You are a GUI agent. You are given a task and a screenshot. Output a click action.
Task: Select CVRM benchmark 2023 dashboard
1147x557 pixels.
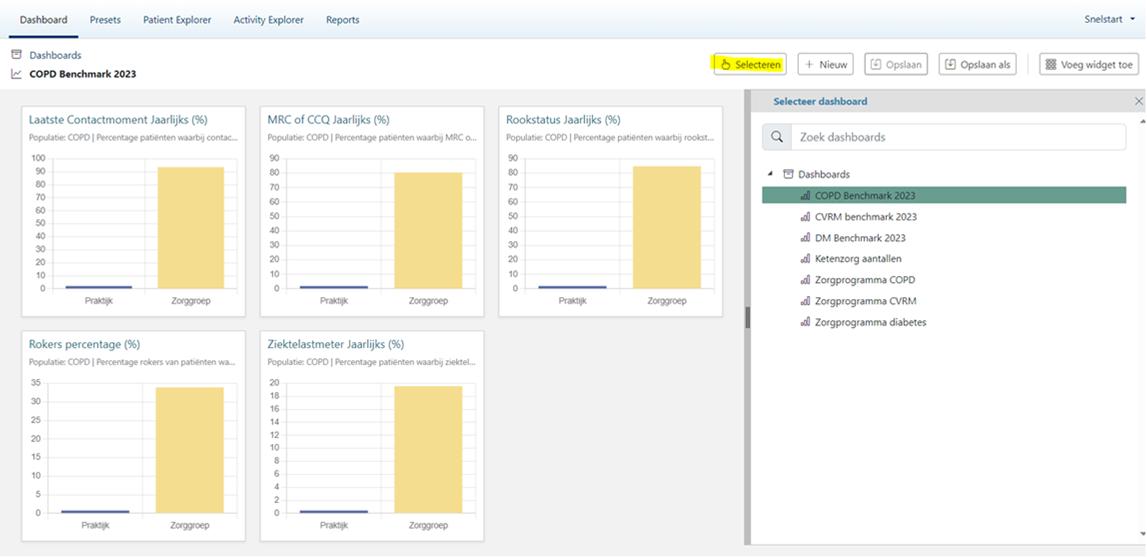865,217
